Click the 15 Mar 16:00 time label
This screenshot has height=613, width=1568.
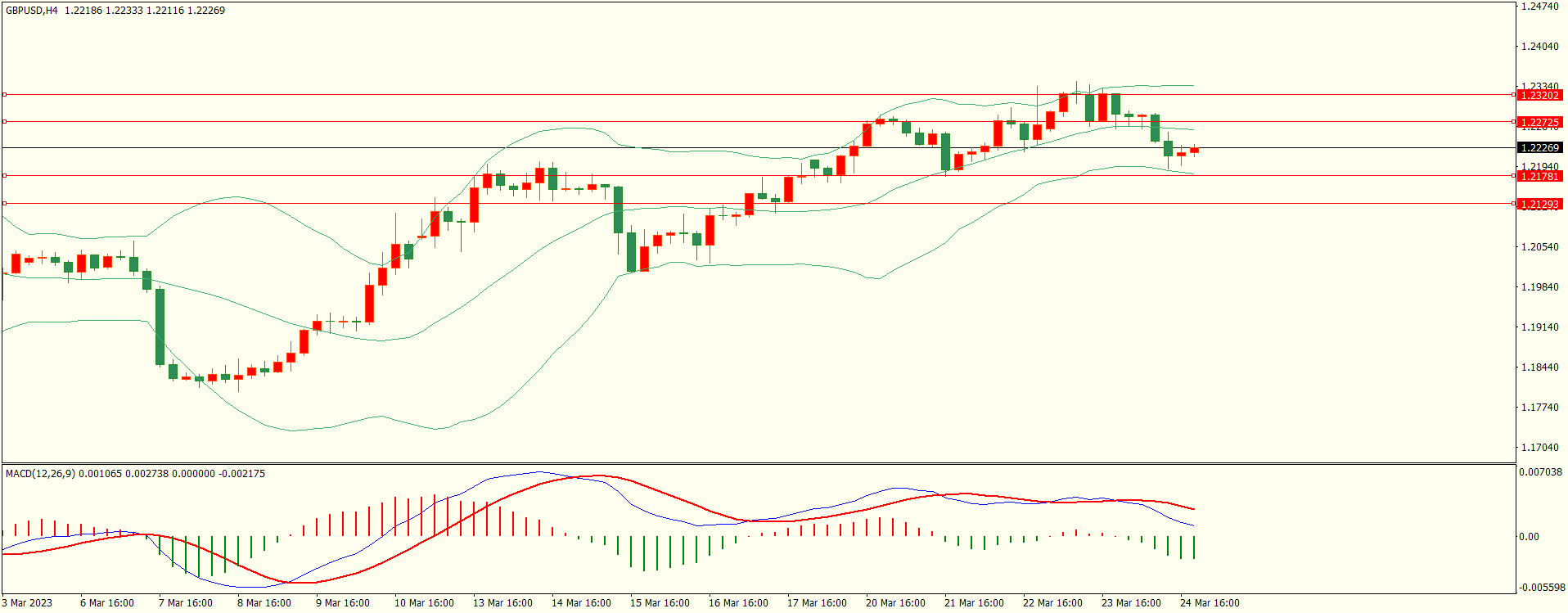click(660, 603)
